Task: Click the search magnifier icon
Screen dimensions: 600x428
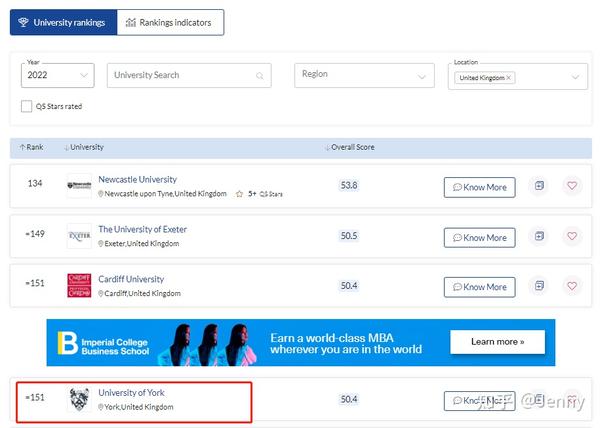Action: (260, 76)
